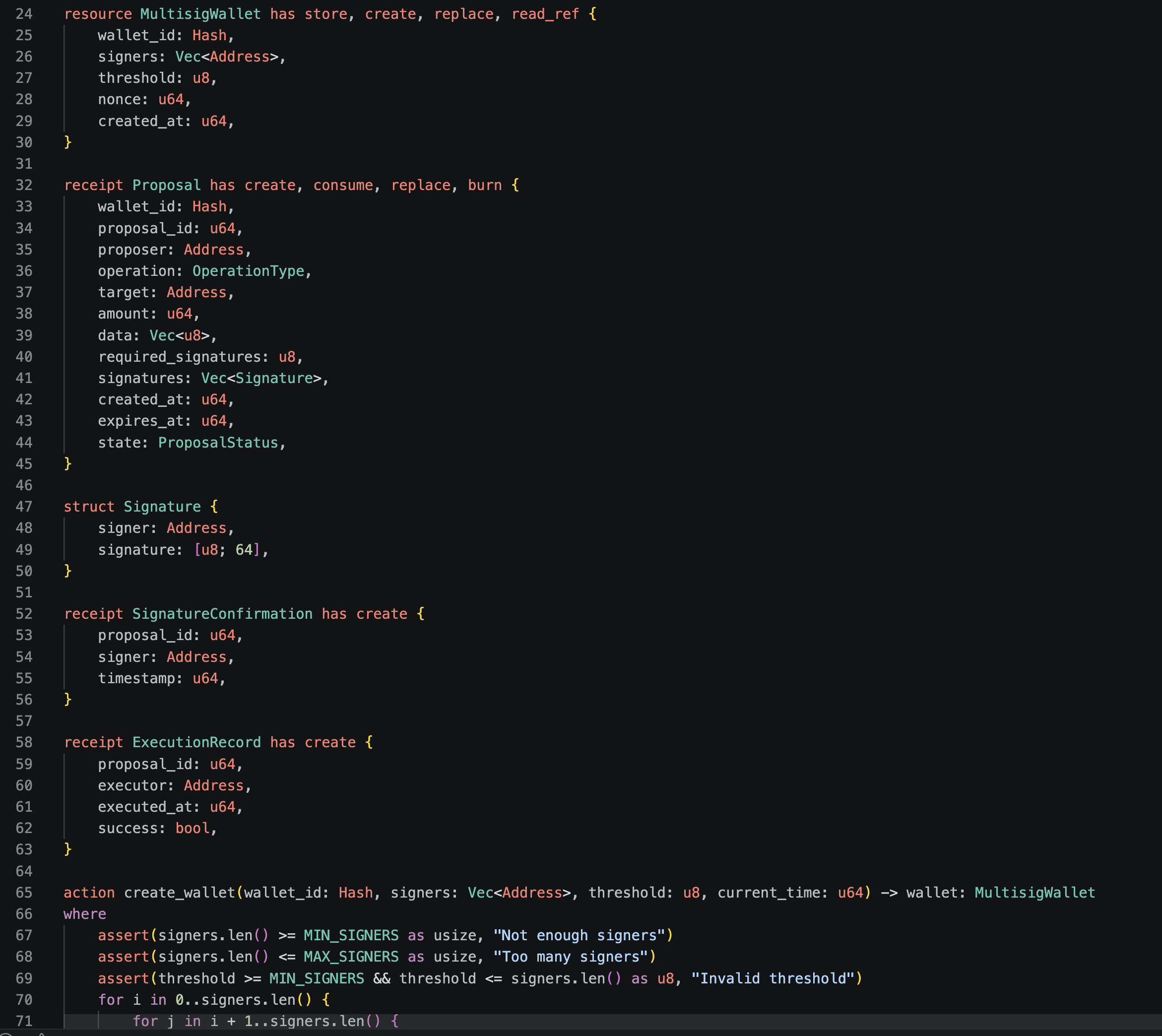Image resolution: width=1162 pixels, height=1036 pixels.
Task: Select the OperationType type on line 36
Action: 248,271
